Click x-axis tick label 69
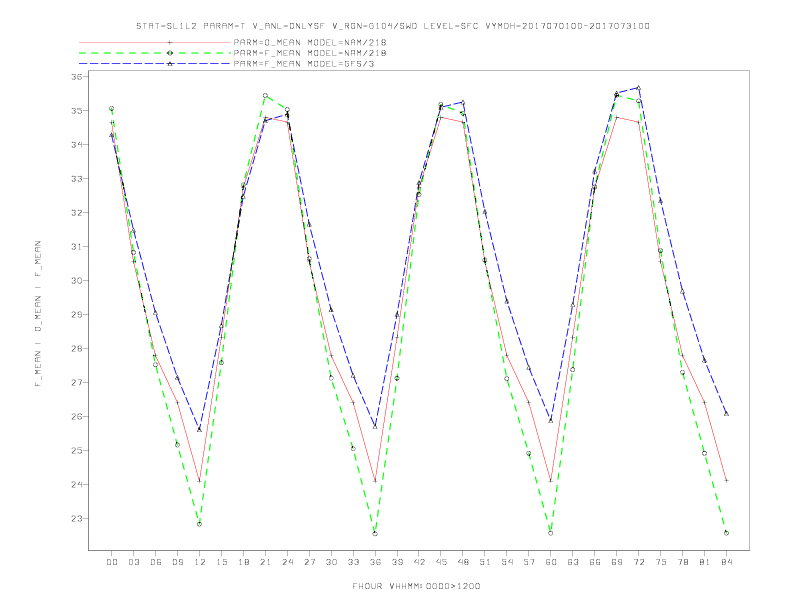 coord(617,562)
